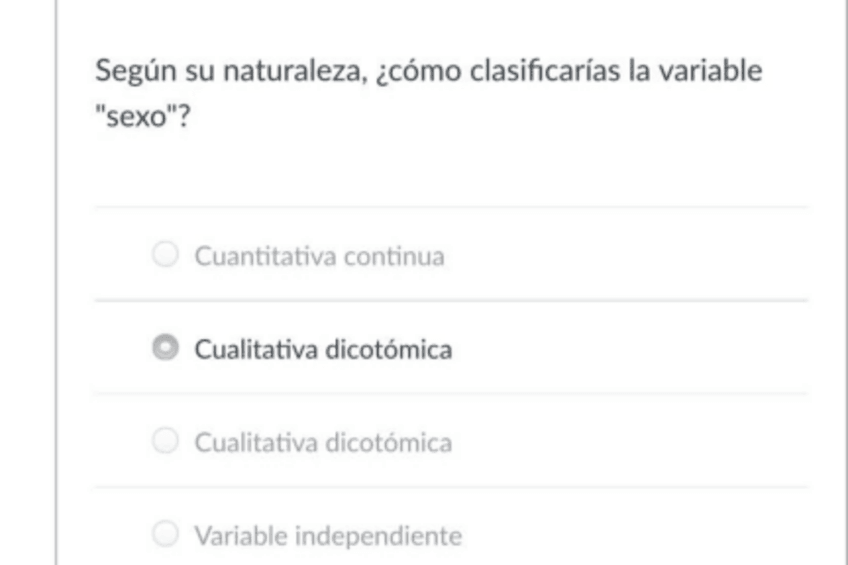Choose the "Variable independiente" radio button
848x565 pixels.
coord(164,536)
